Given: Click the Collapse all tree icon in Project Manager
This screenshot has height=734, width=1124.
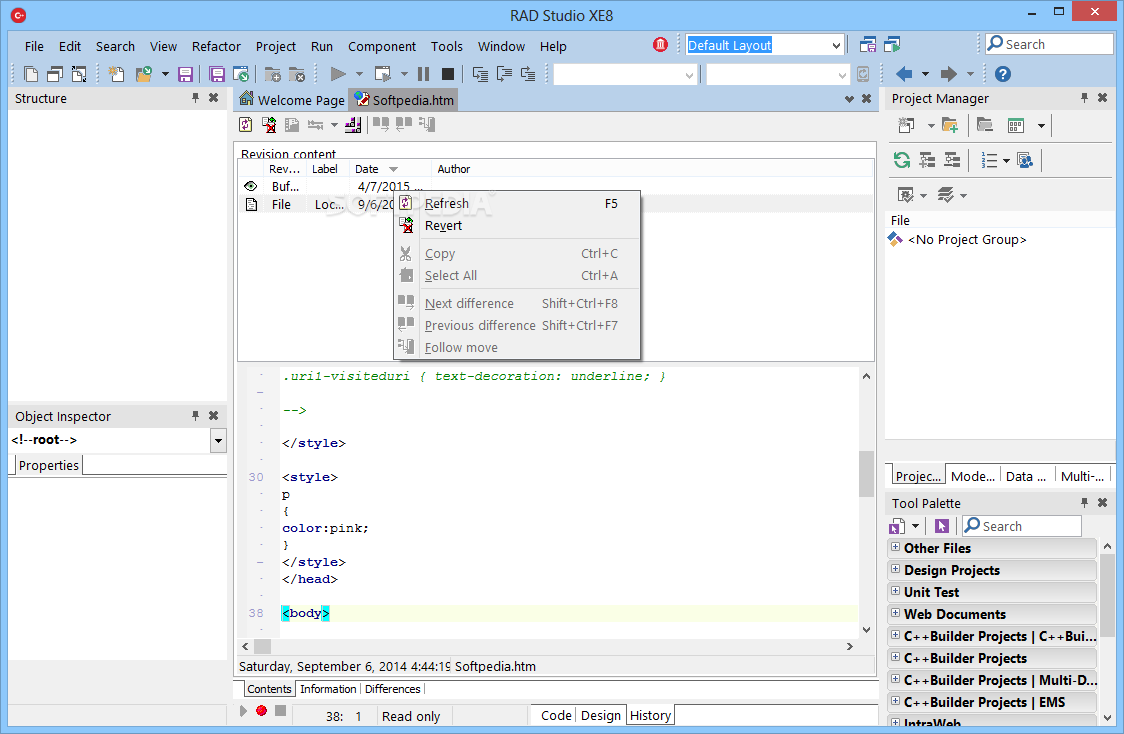Looking at the screenshot, I should [952, 160].
